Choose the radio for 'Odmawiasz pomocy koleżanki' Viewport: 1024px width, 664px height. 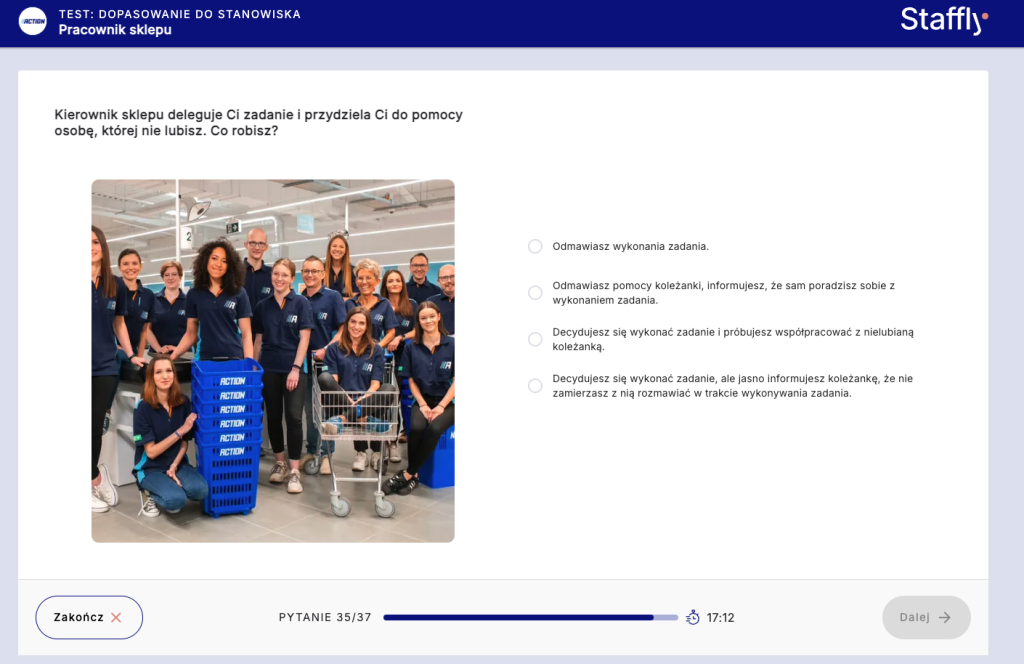535,293
